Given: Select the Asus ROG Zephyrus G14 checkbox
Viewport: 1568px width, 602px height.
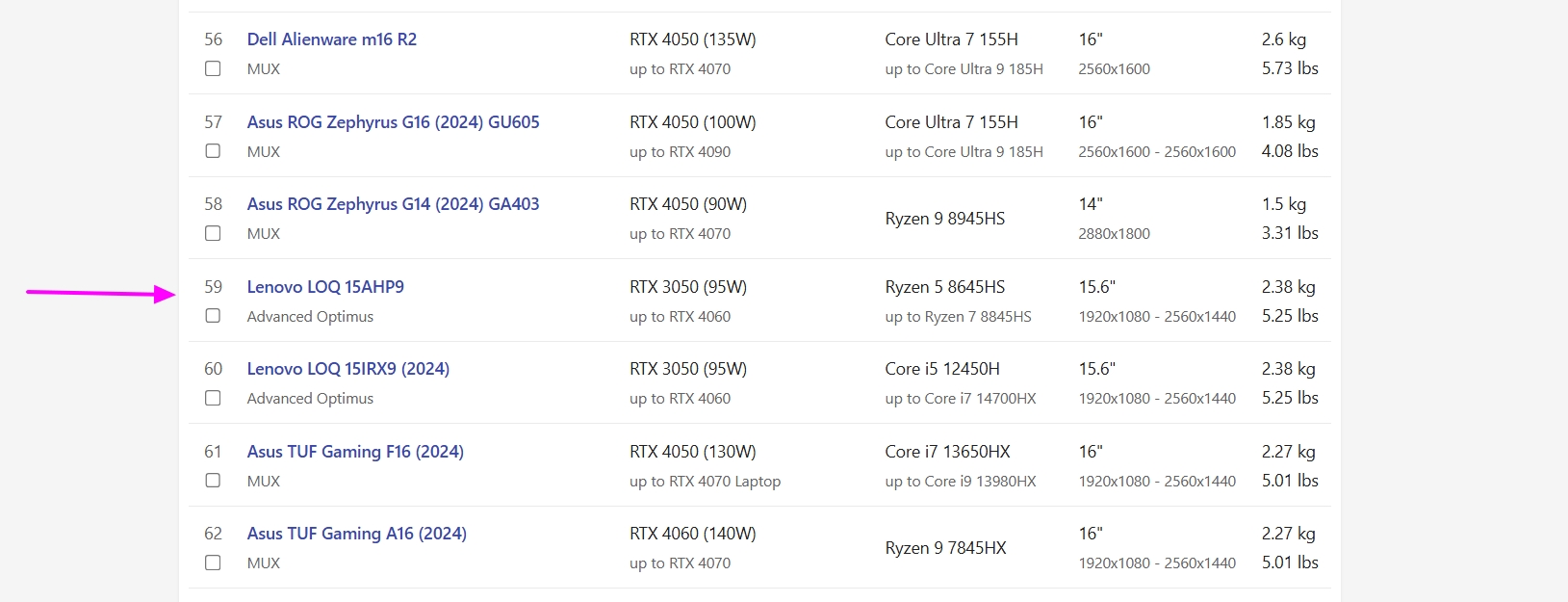Looking at the screenshot, I should click(x=213, y=233).
